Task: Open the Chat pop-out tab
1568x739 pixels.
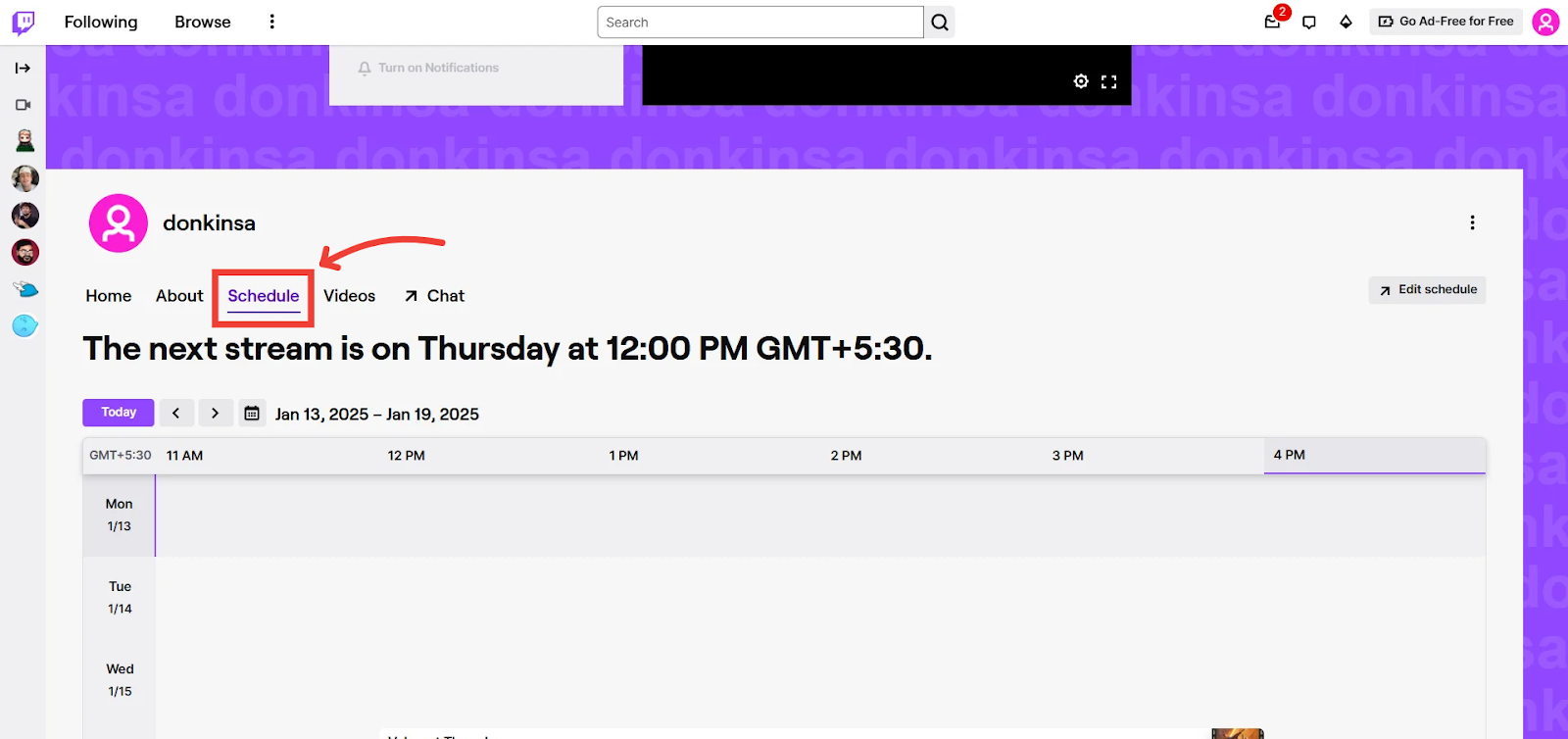Action: click(434, 296)
